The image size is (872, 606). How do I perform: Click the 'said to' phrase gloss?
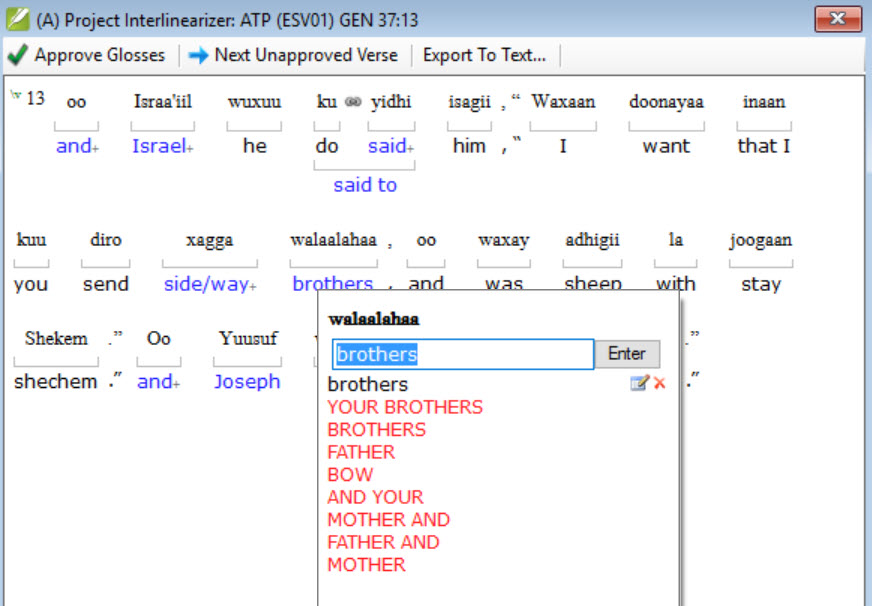[365, 185]
